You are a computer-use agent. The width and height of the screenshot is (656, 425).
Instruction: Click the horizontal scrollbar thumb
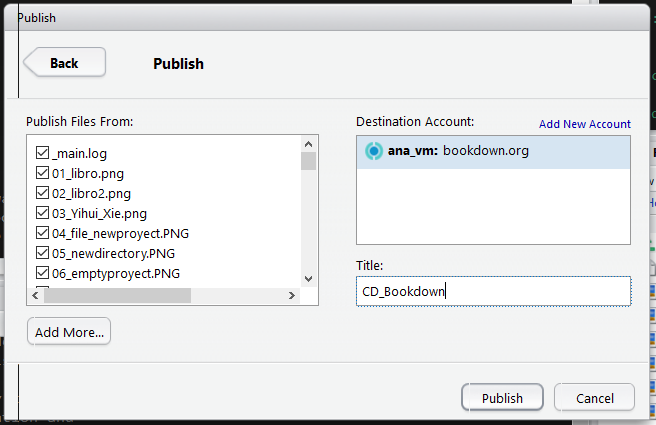tap(117, 296)
